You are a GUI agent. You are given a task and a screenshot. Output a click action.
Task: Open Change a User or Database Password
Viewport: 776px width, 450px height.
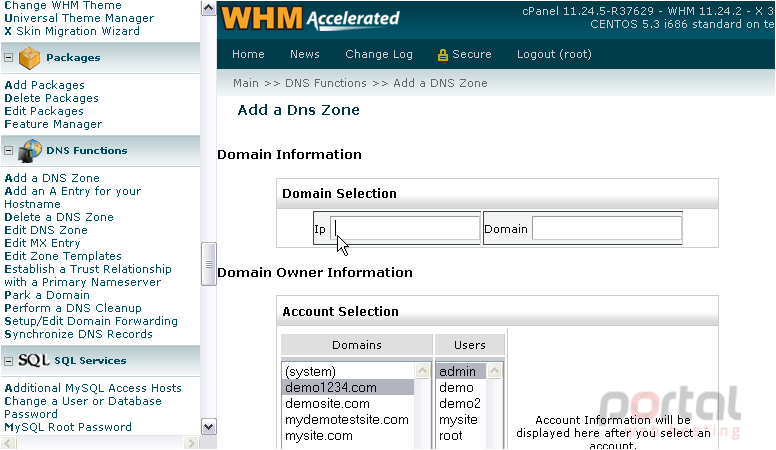[x=83, y=407]
